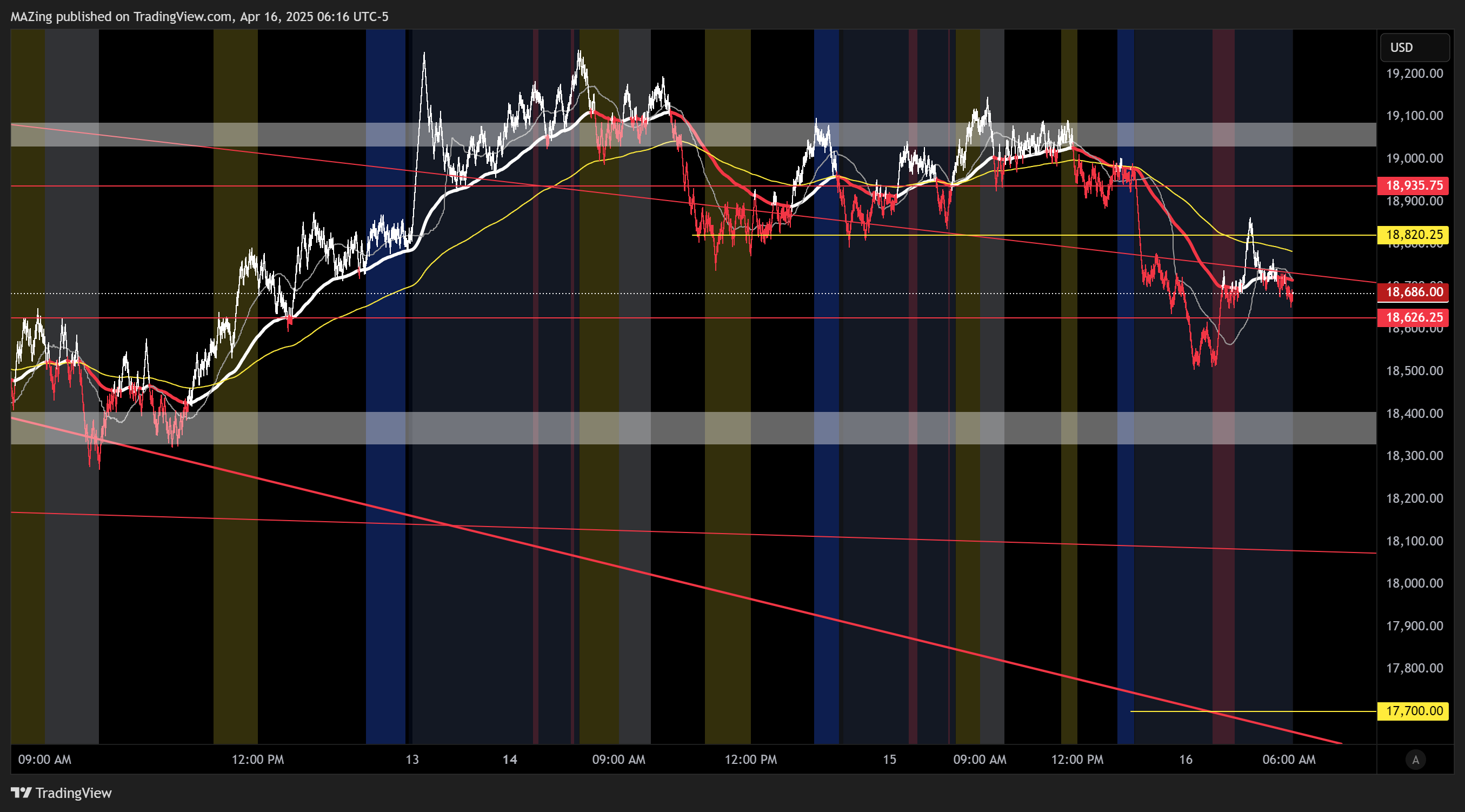This screenshot has height=812, width=1465.
Task: Click the date label 15 on time axis
Action: tap(889, 760)
